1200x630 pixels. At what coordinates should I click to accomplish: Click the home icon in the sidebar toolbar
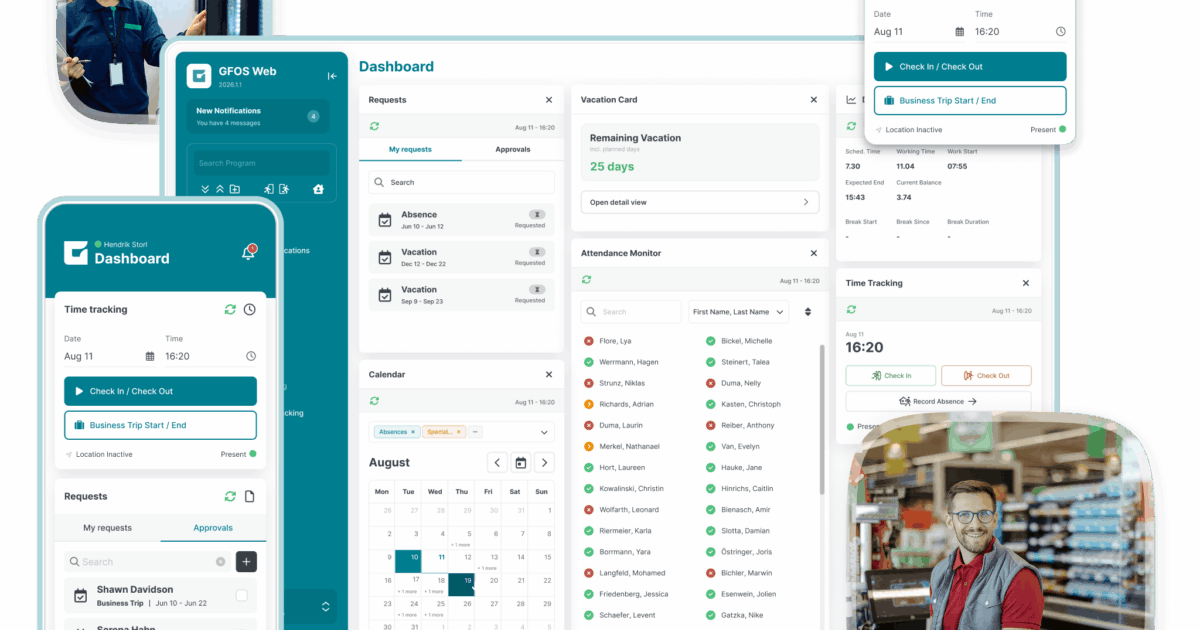click(318, 189)
